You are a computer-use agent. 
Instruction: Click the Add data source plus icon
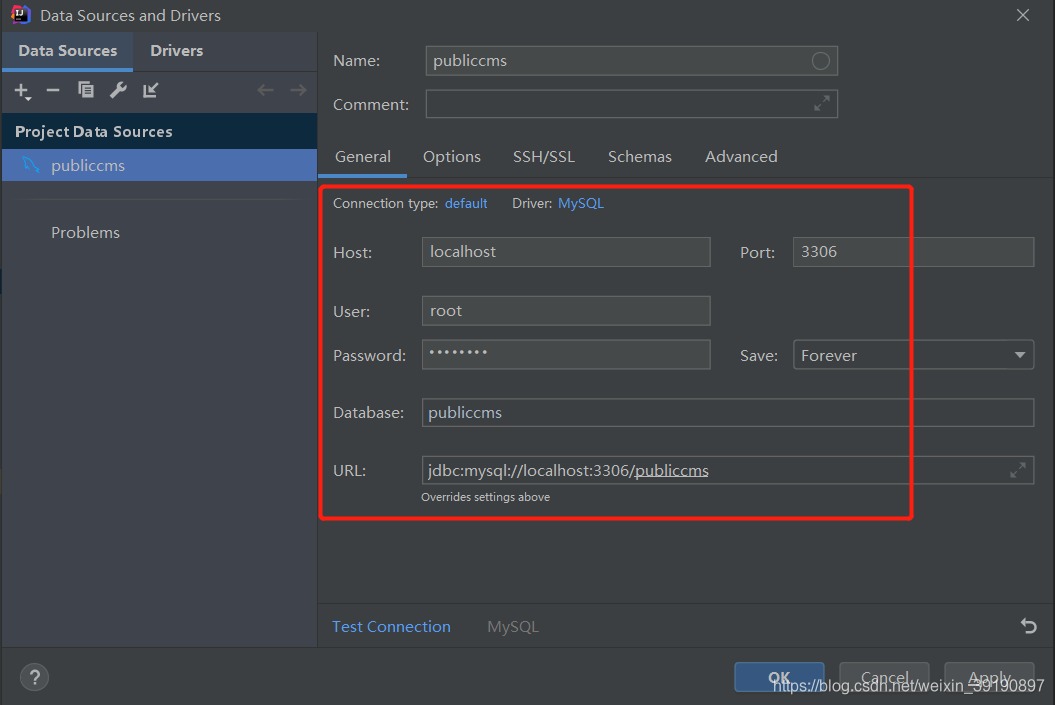click(x=22, y=91)
